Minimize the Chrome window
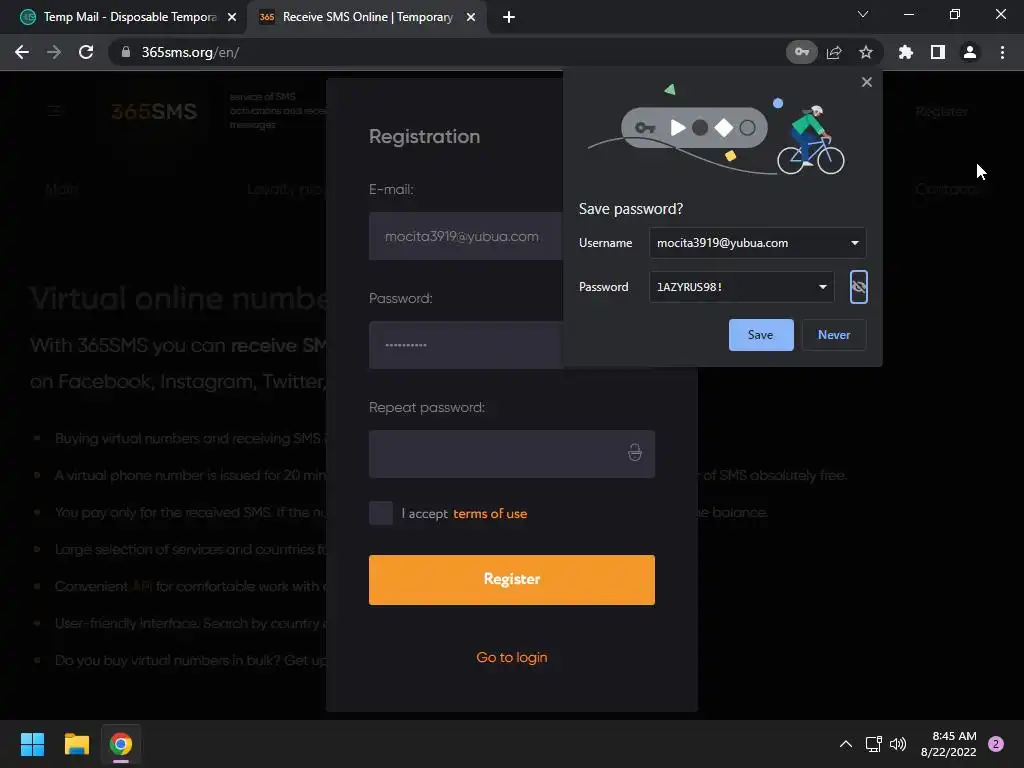1024x768 pixels. (908, 14)
